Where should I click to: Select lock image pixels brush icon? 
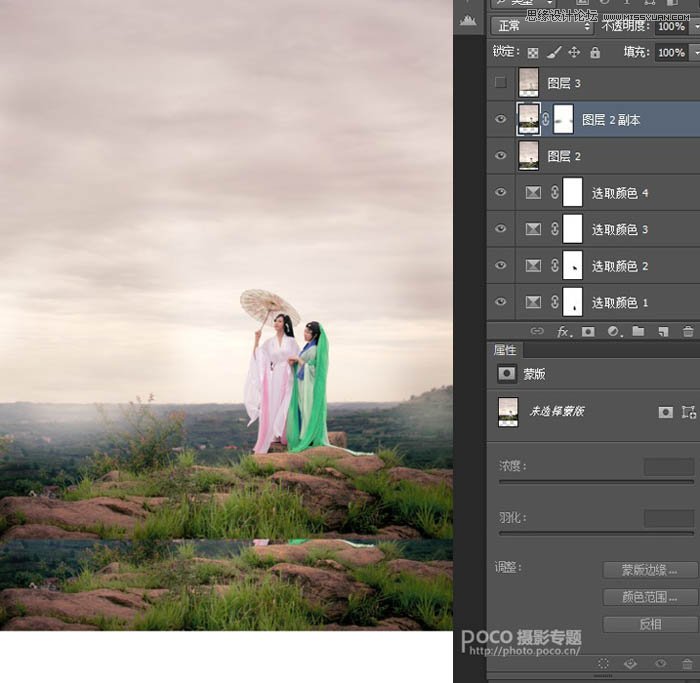coord(553,53)
